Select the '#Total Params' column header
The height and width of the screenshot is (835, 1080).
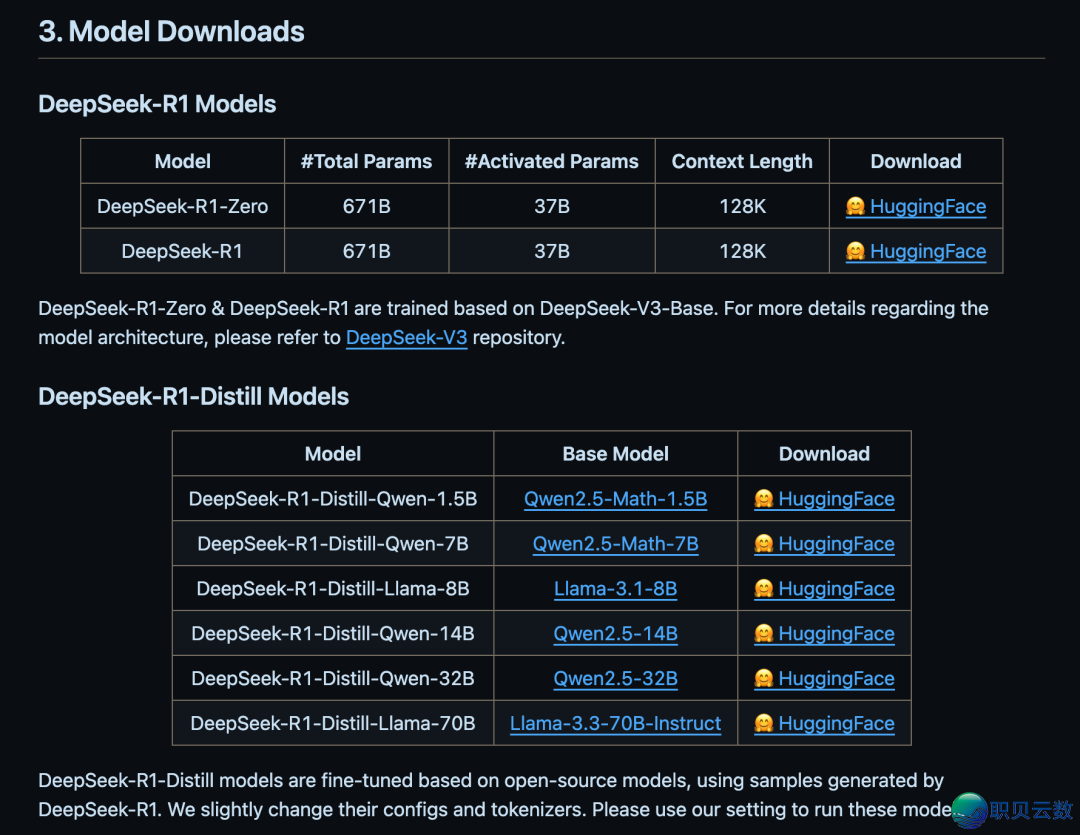[x=366, y=161]
